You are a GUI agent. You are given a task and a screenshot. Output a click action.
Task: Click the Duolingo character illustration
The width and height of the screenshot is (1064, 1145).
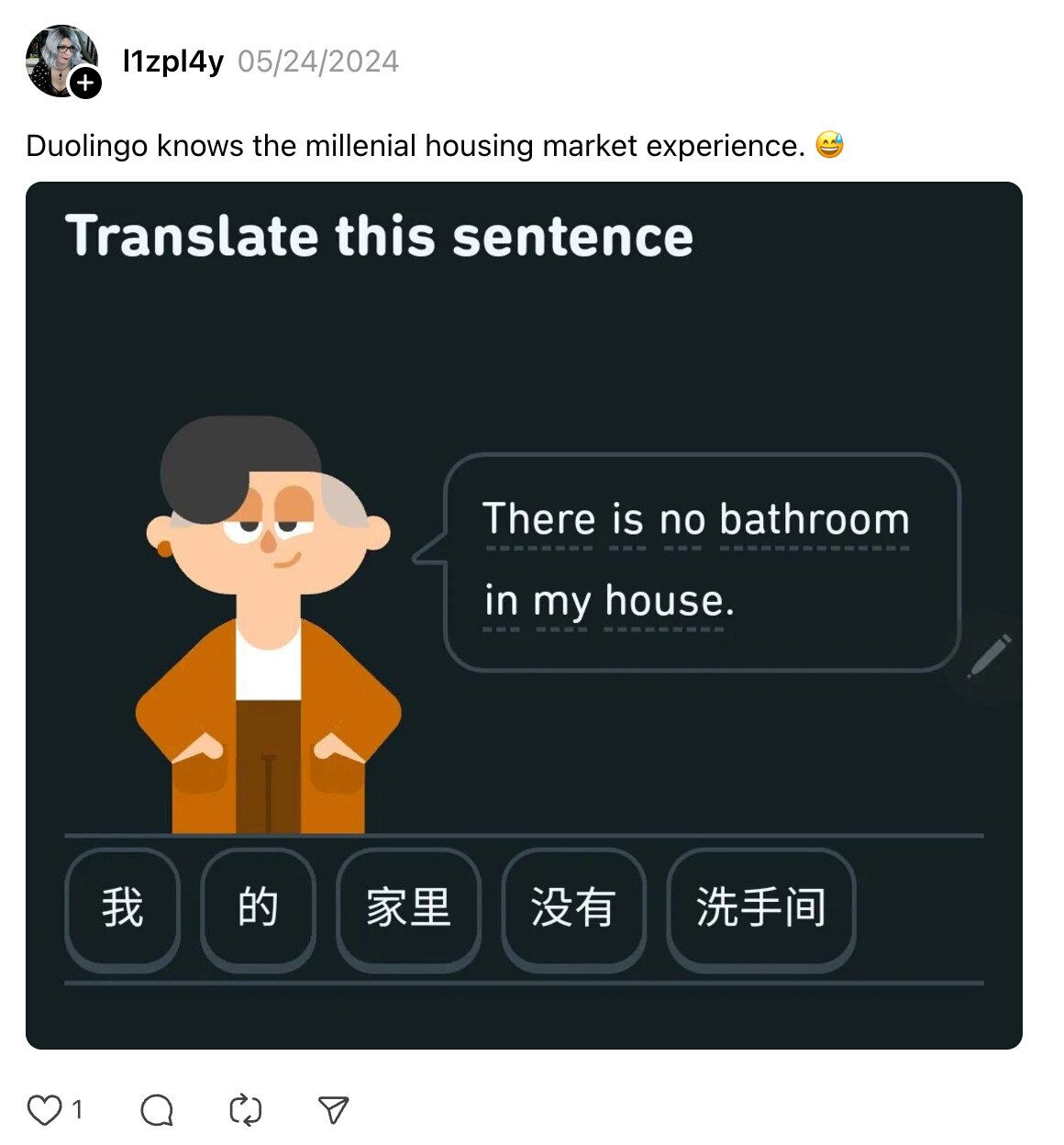[x=268, y=626]
